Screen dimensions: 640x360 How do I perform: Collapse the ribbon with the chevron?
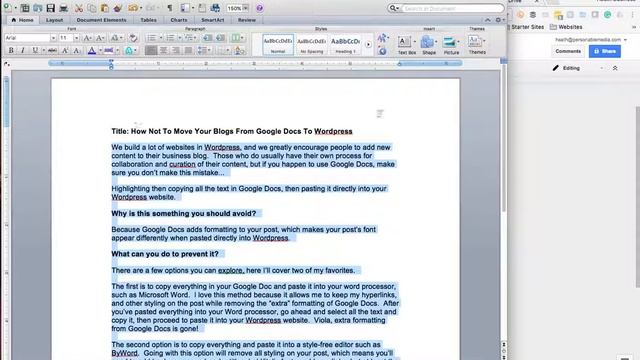(x=488, y=20)
